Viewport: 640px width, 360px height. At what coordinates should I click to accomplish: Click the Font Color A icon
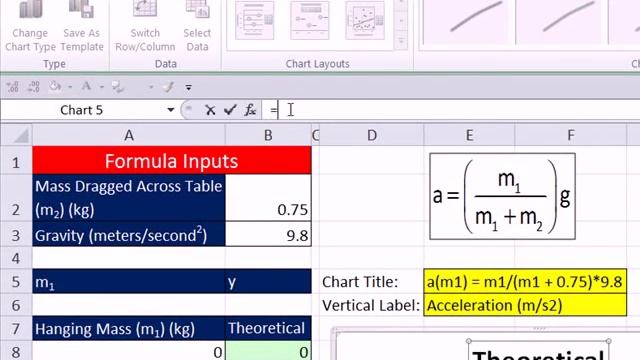click(86, 87)
